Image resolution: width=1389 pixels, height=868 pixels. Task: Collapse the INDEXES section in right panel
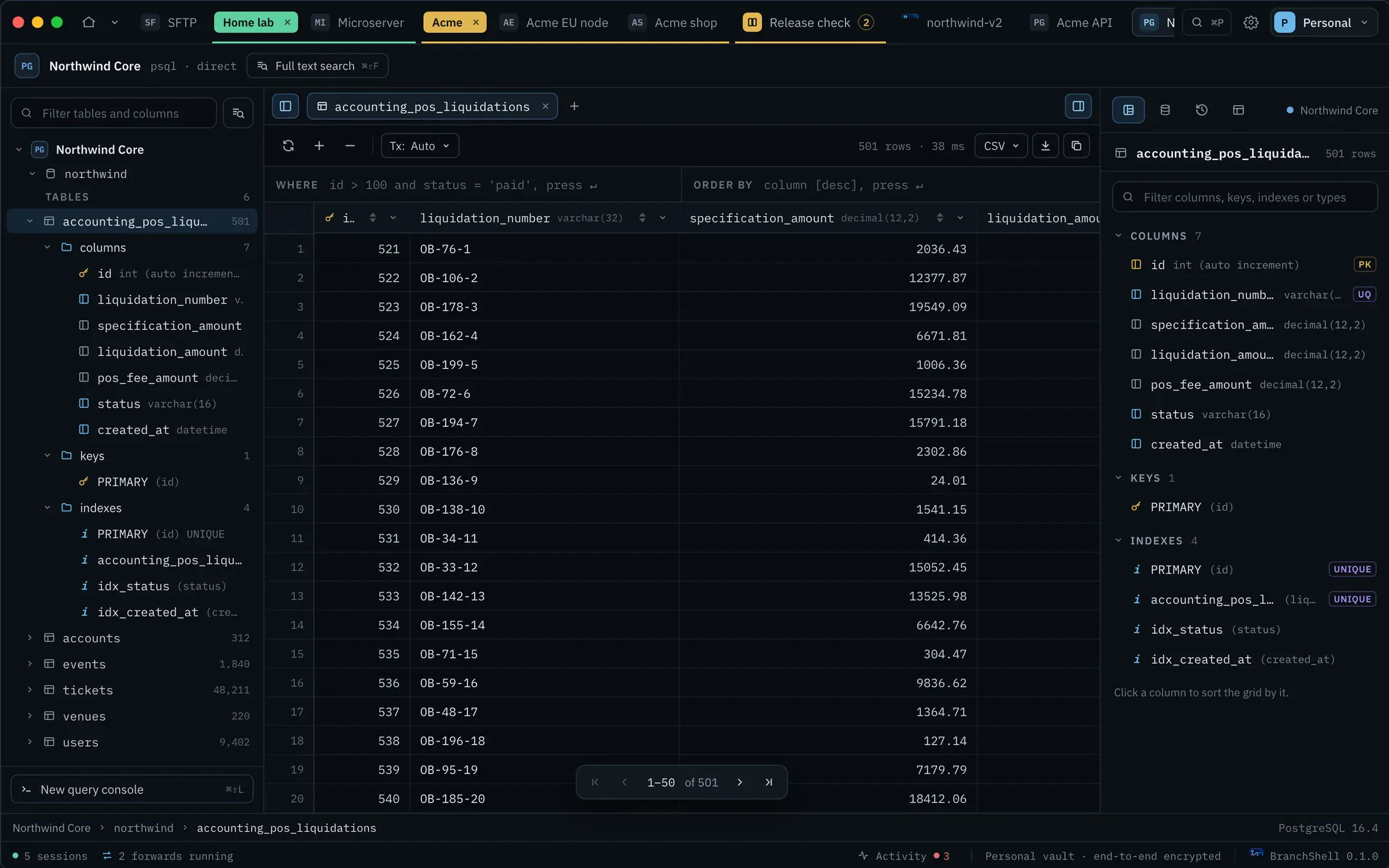coord(1118,541)
